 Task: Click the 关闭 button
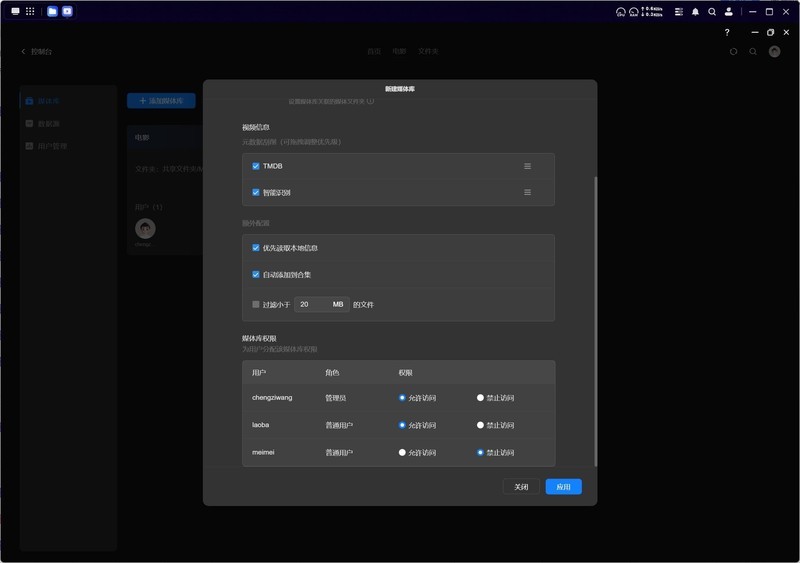click(x=521, y=487)
